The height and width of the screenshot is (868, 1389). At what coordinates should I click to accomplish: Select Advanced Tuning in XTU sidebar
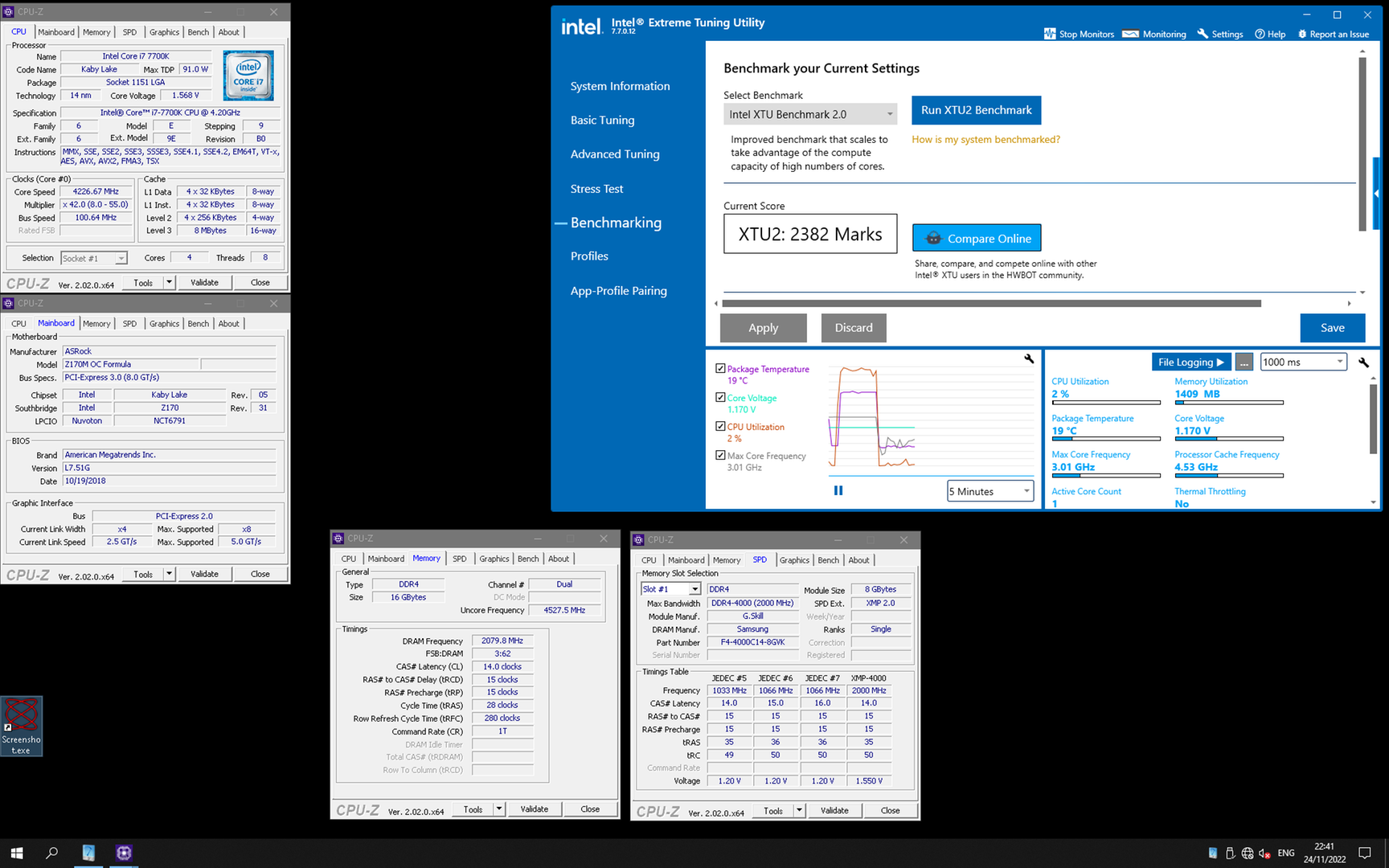pos(615,154)
